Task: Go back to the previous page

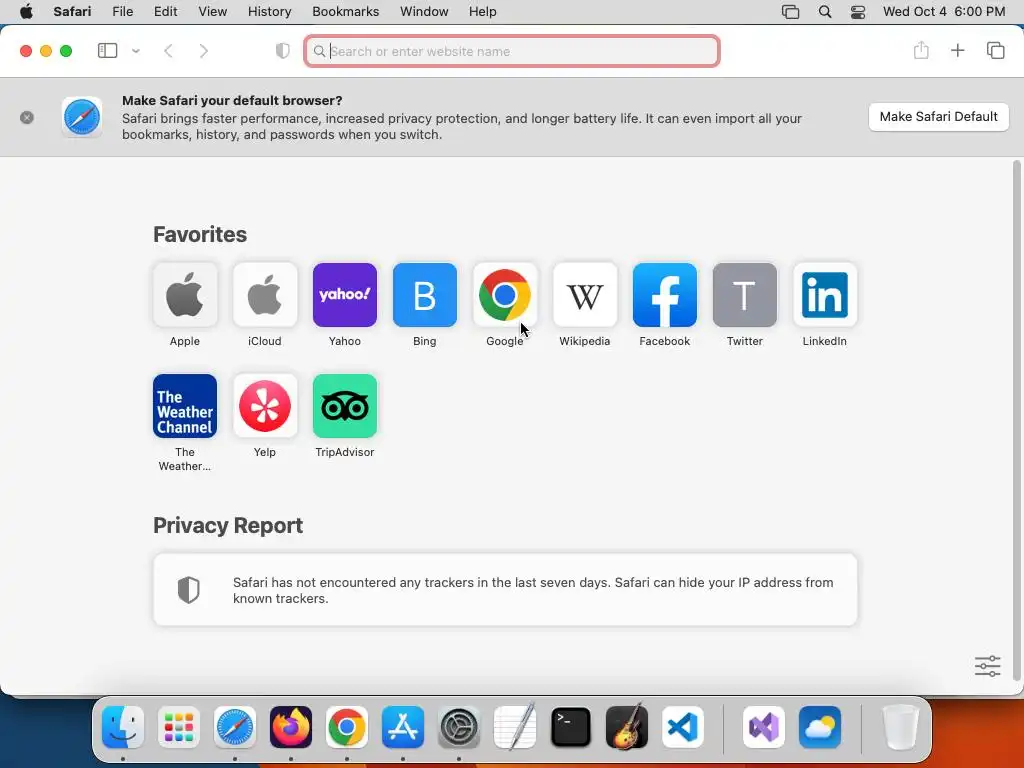Action: (x=168, y=51)
